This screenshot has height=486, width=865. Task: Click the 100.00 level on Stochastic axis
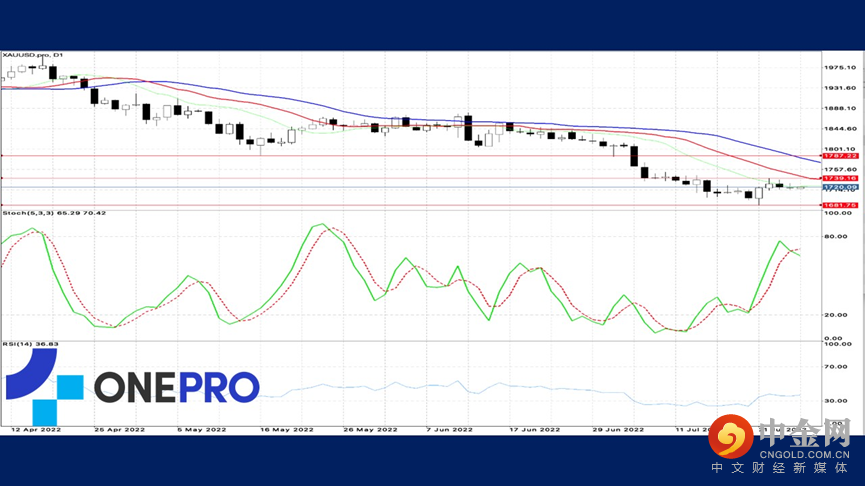click(x=839, y=213)
